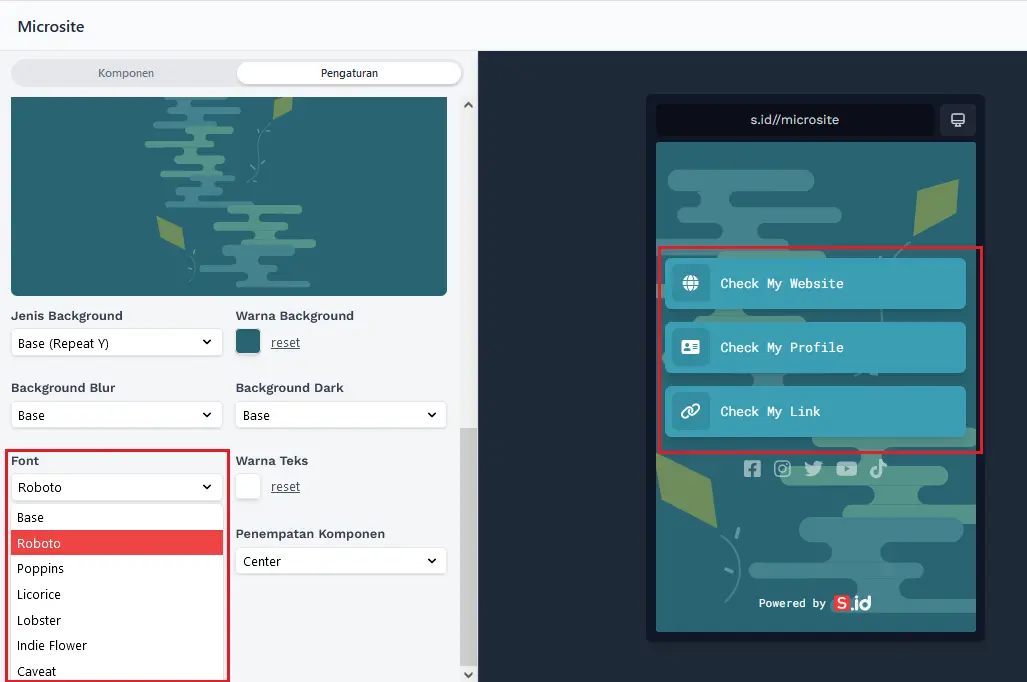Open the Jenis Background dropdown
Viewport: 1027px width, 682px height.
click(x=116, y=343)
